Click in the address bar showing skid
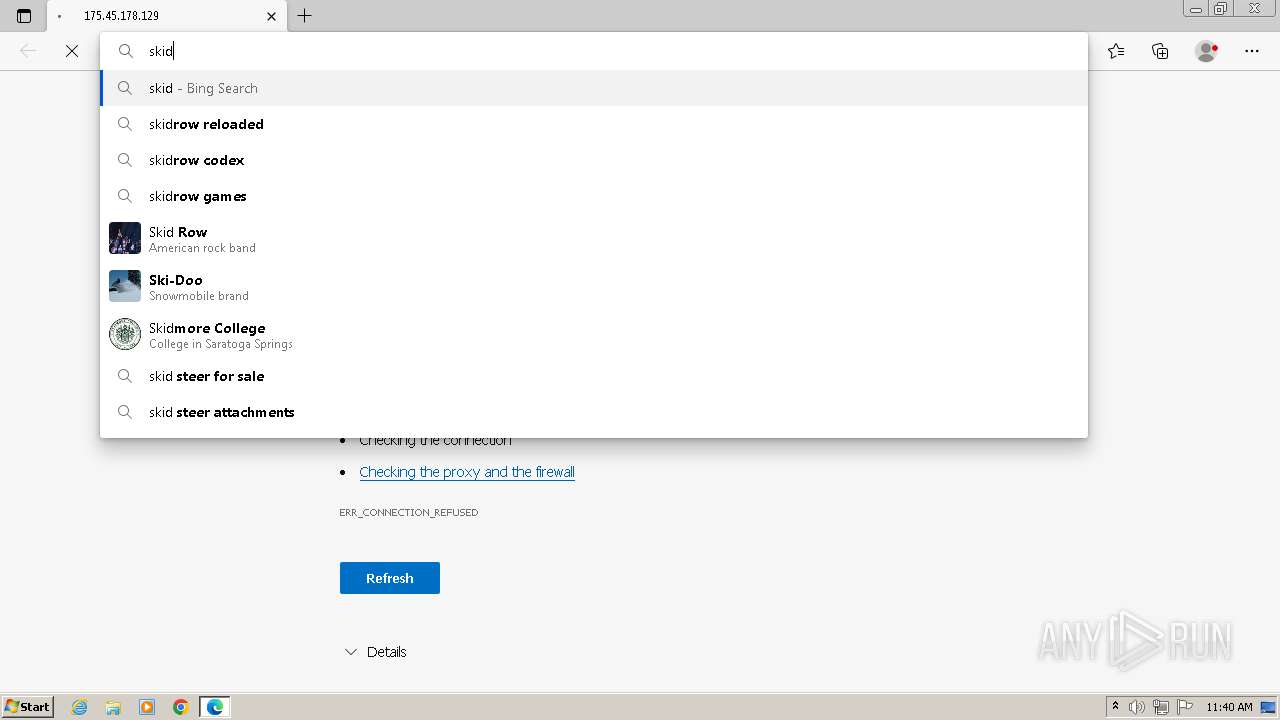The image size is (1280, 720). 594,51
